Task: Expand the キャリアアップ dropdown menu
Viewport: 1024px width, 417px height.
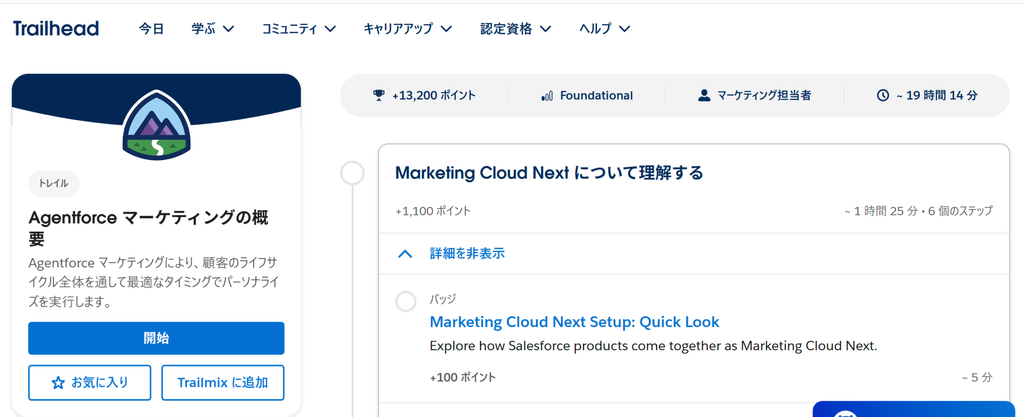Action: click(408, 29)
